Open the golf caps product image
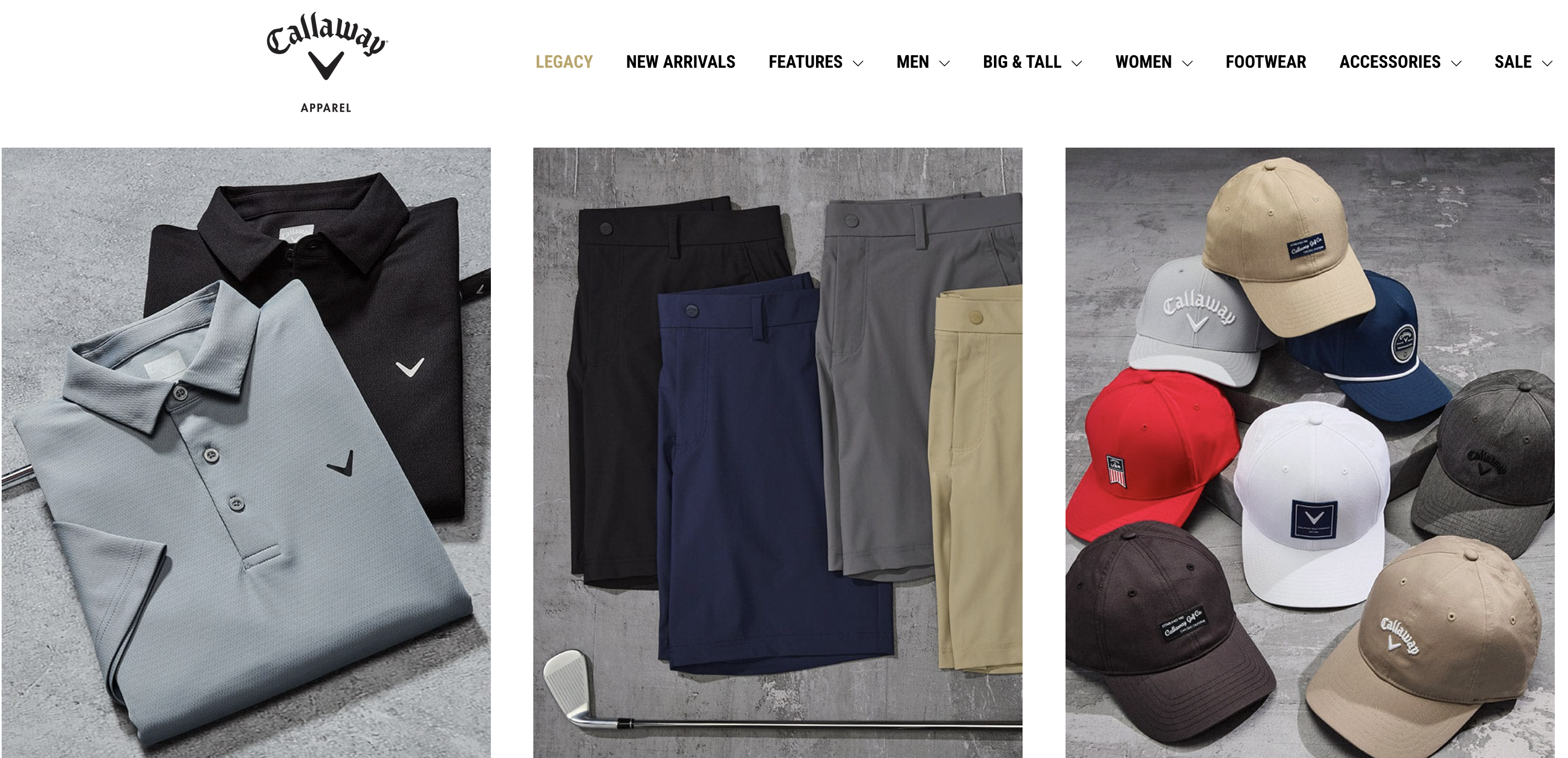 [x=1310, y=452]
